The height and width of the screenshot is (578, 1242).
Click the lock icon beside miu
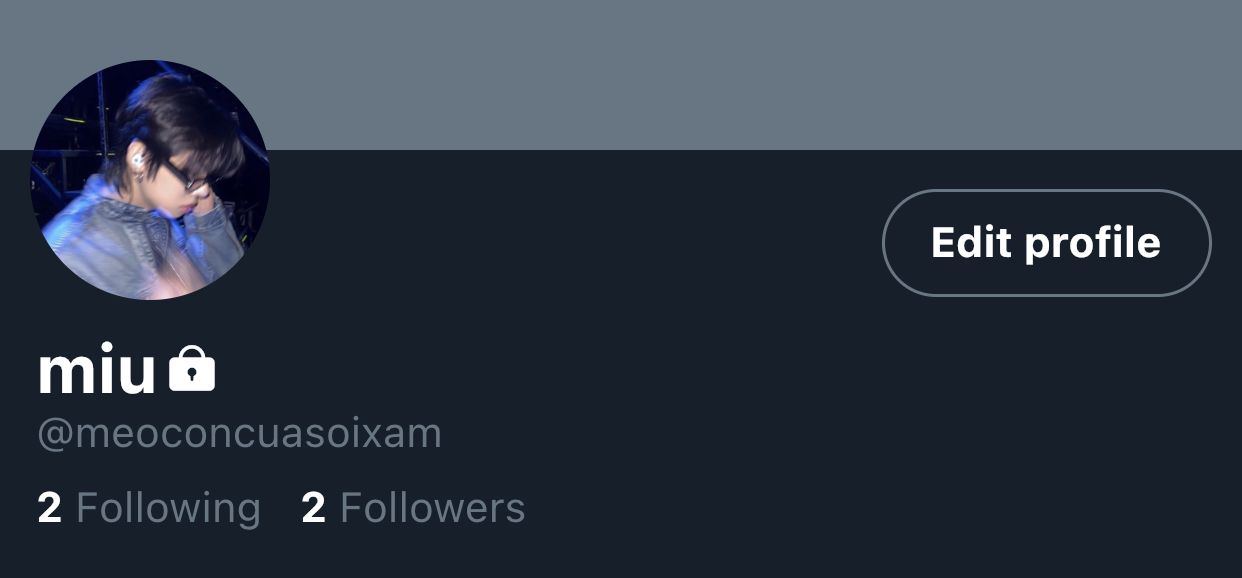[192, 369]
